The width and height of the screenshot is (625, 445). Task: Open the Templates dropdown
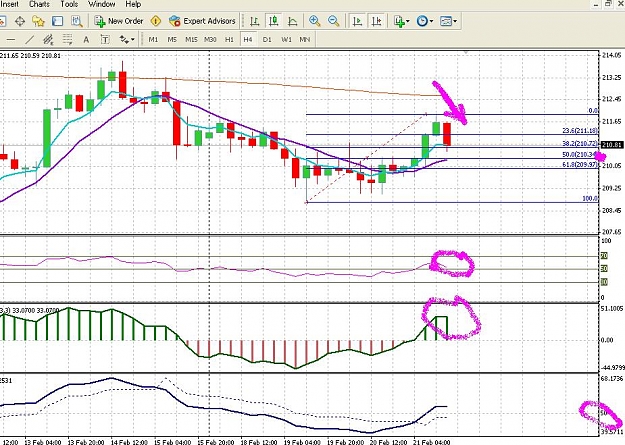tap(448, 21)
